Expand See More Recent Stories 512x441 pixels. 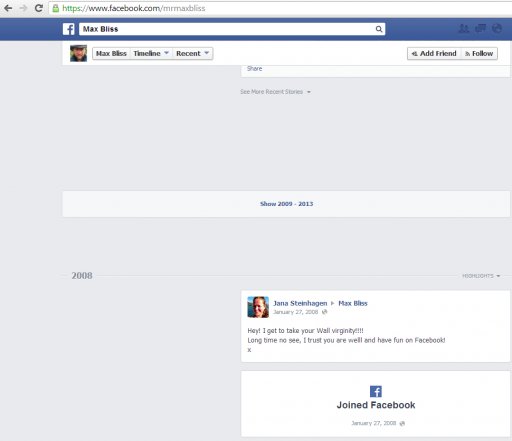(275, 92)
